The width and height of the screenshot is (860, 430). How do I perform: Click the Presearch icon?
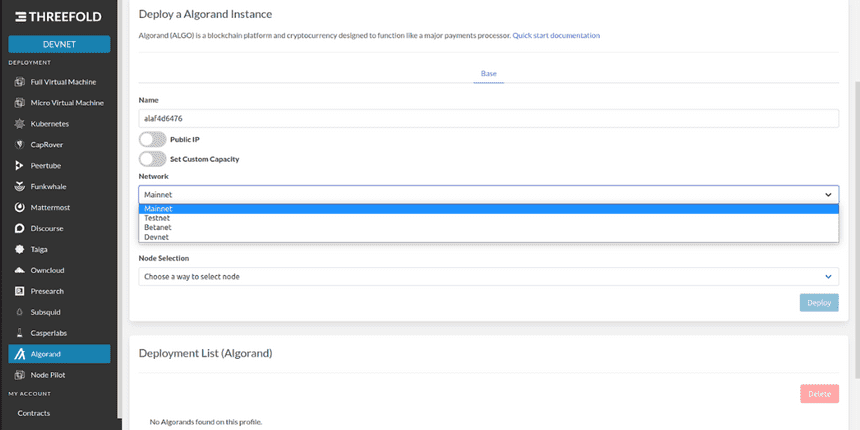click(20, 291)
